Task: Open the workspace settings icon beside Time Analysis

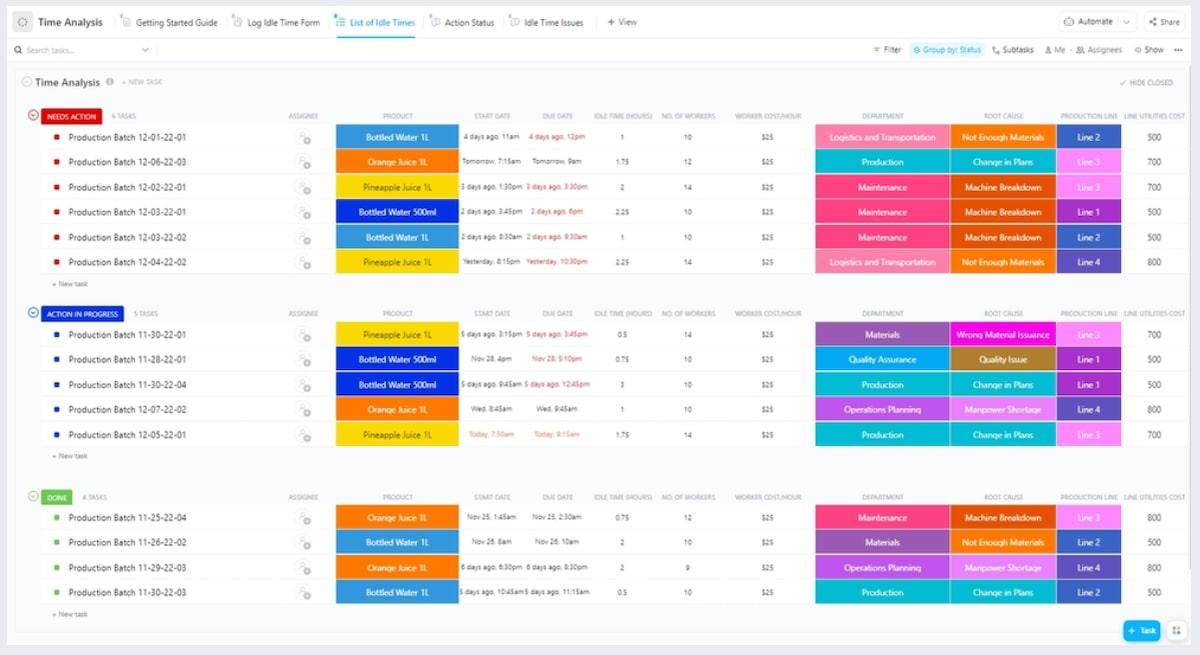Action: point(21,21)
